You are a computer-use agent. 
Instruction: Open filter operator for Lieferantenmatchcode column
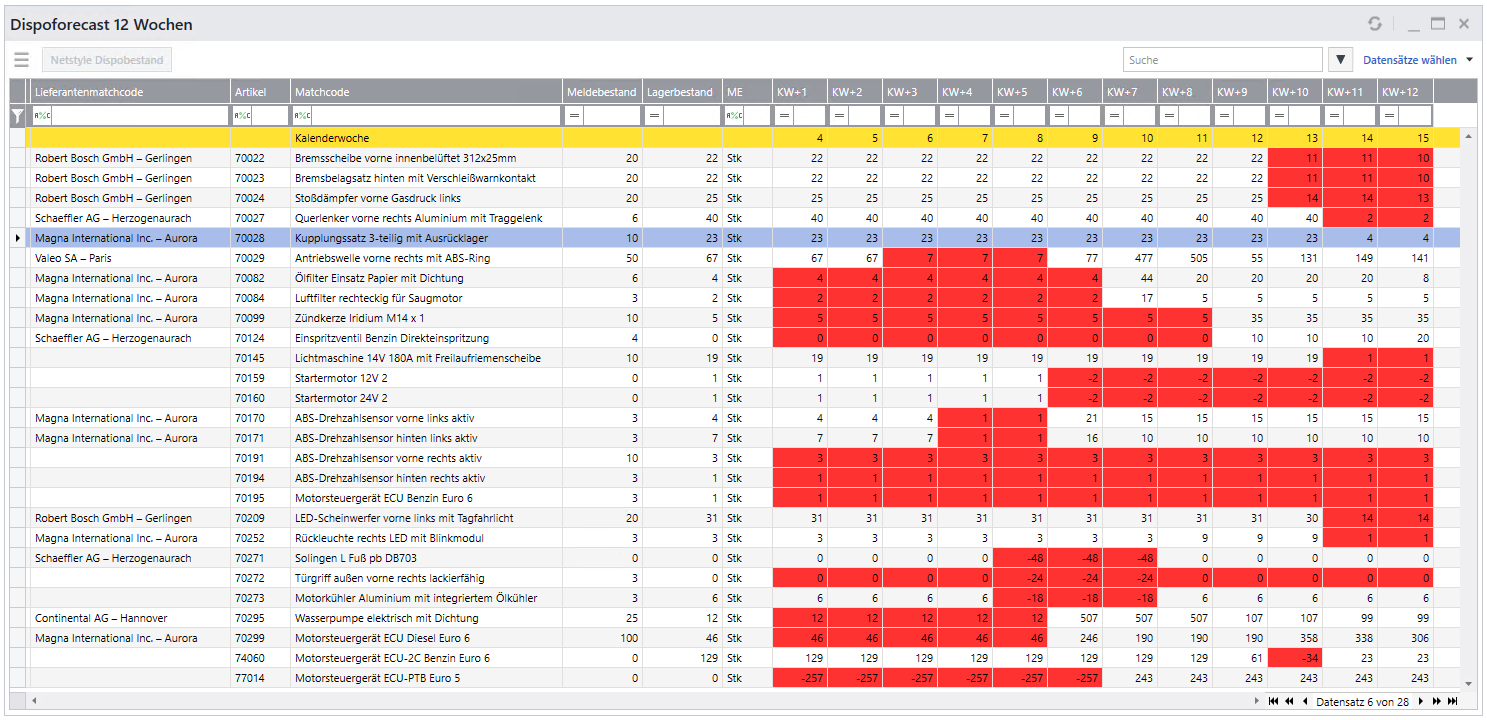coord(43,116)
